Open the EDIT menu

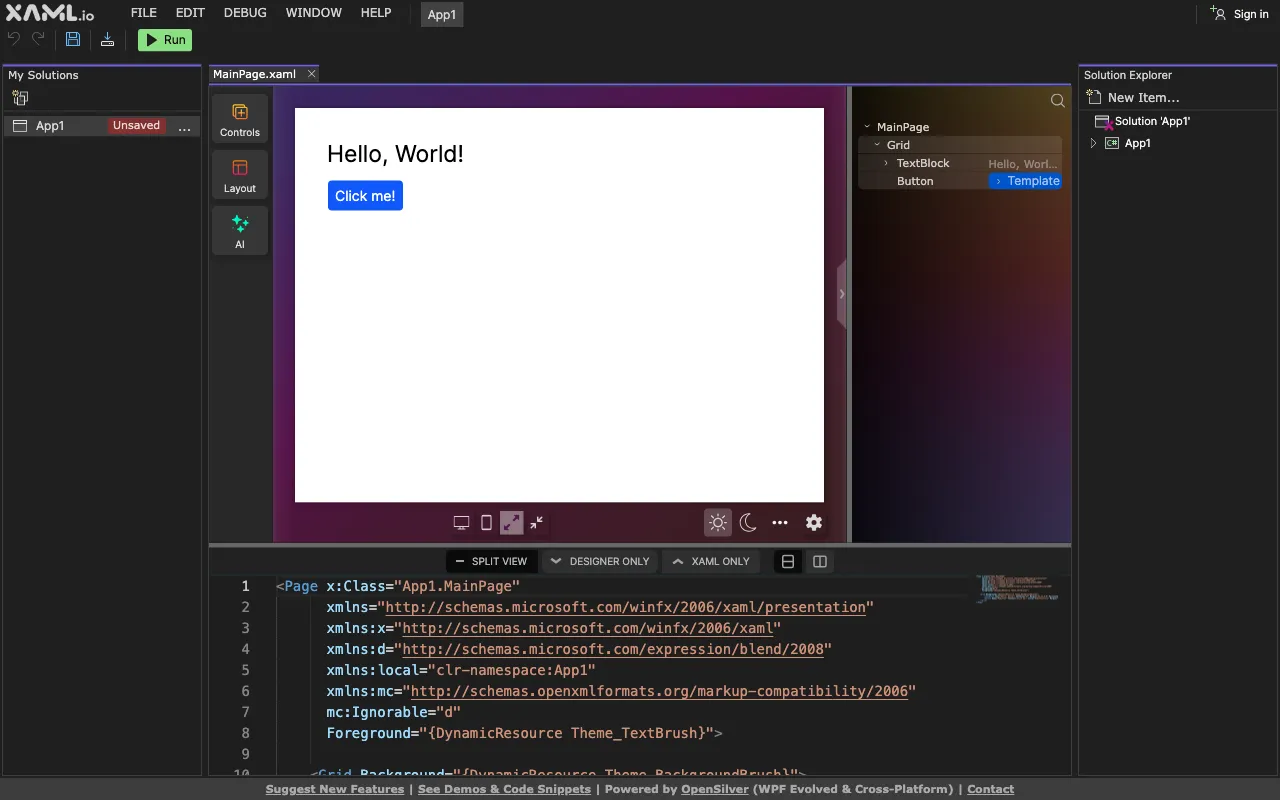190,13
